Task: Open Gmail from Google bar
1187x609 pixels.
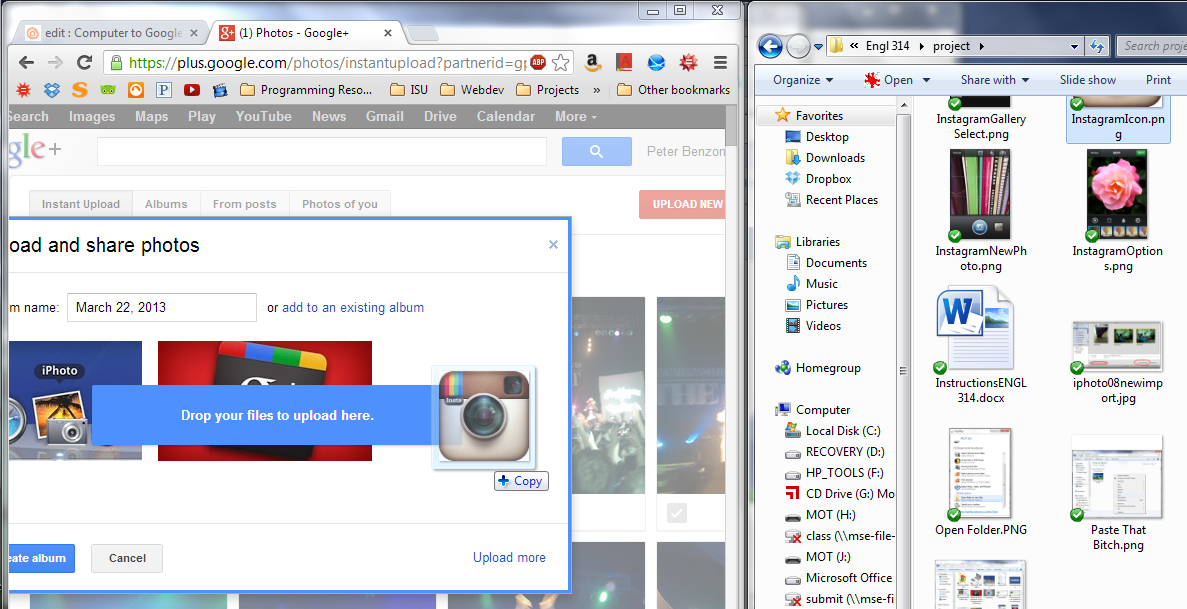Action: coord(385,117)
